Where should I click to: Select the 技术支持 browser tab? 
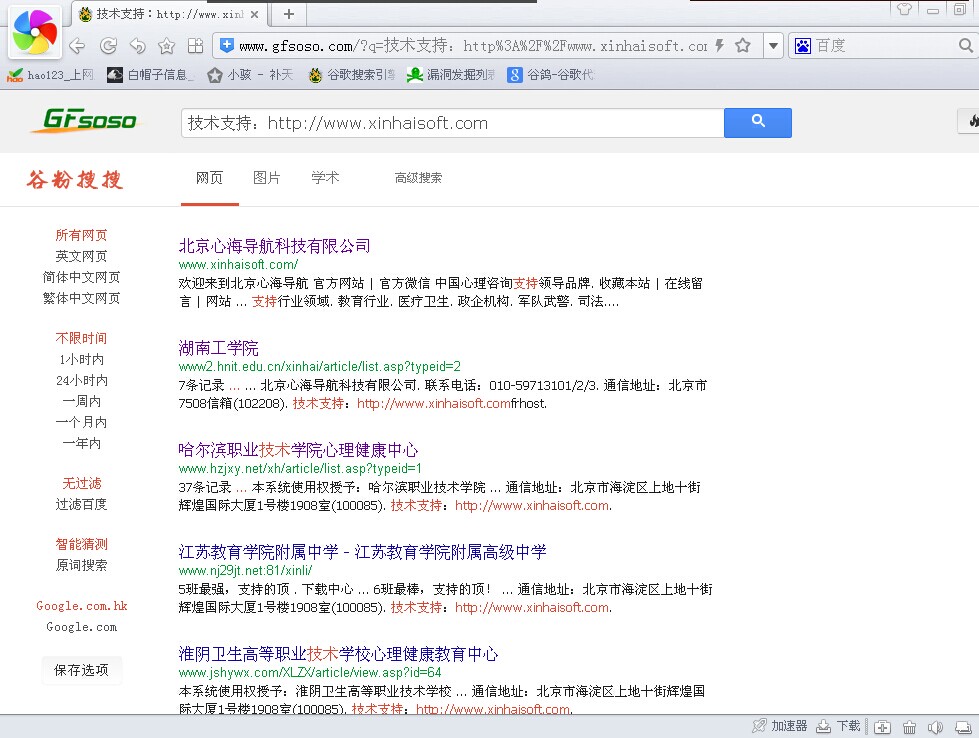click(169, 14)
